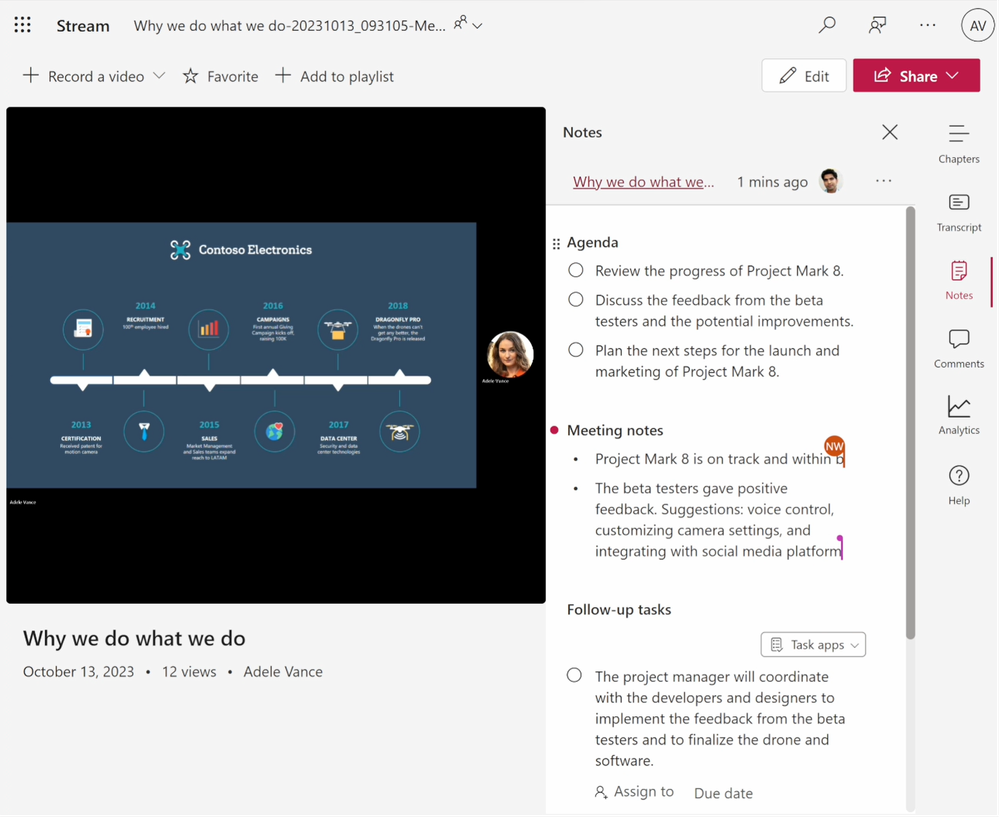
Task: Close the Notes panel with X
Action: pos(889,132)
